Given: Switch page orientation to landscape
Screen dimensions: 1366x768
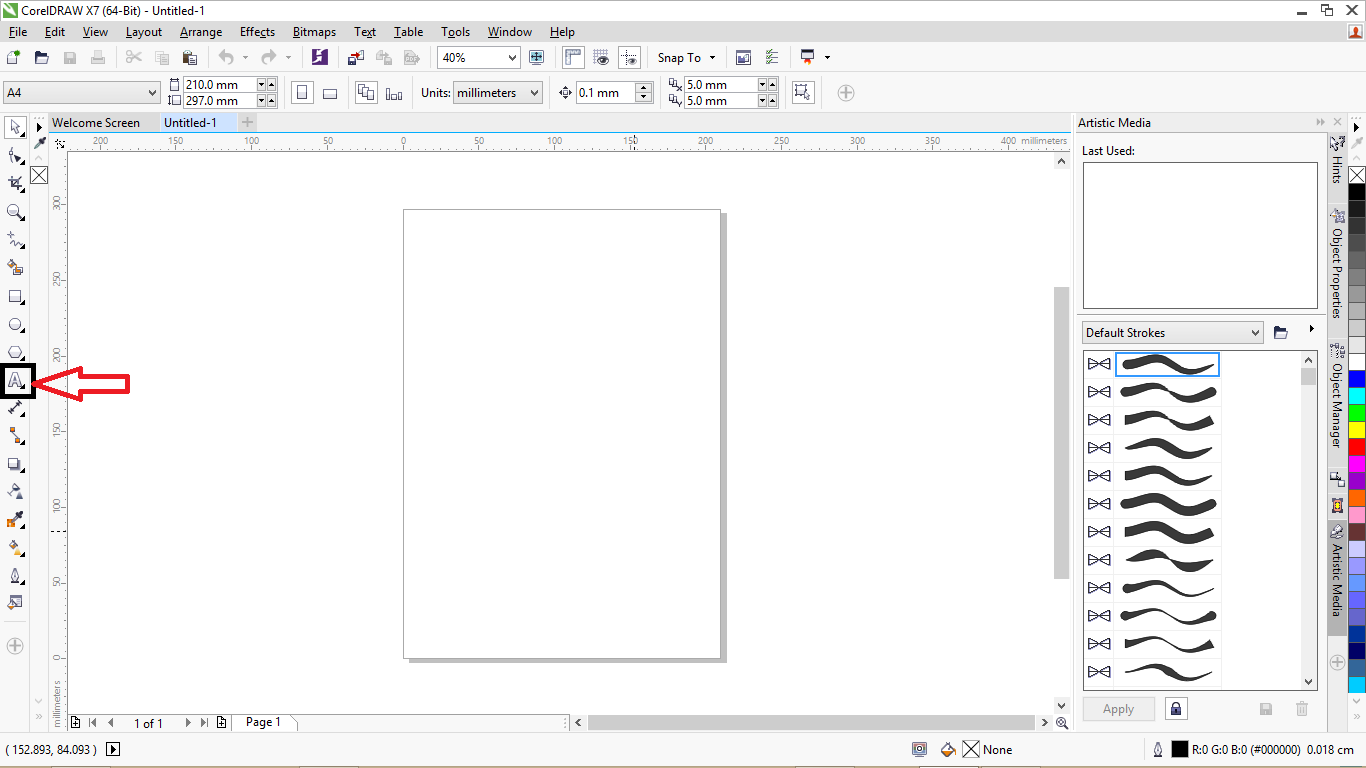Looking at the screenshot, I should 330,92.
